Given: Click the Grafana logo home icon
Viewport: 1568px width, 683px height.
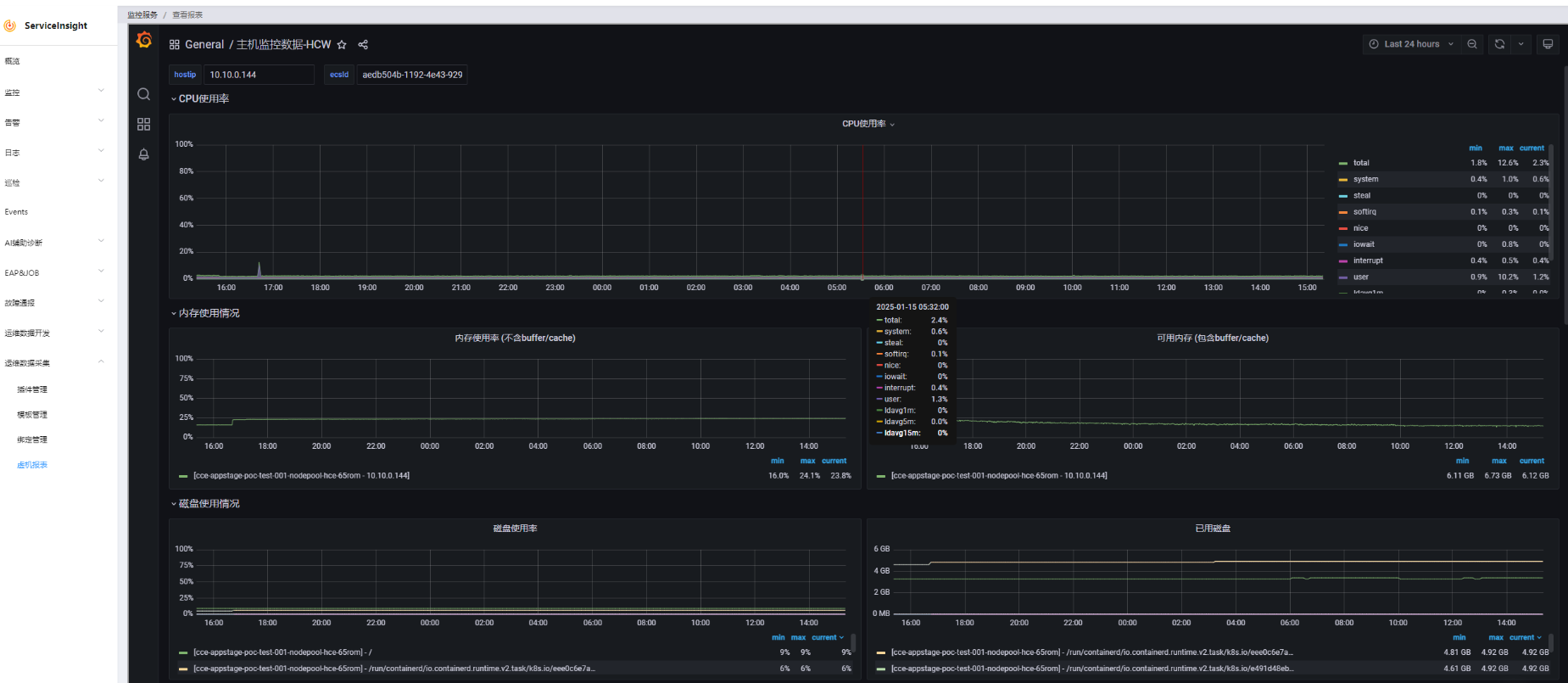Looking at the screenshot, I should coord(144,40).
